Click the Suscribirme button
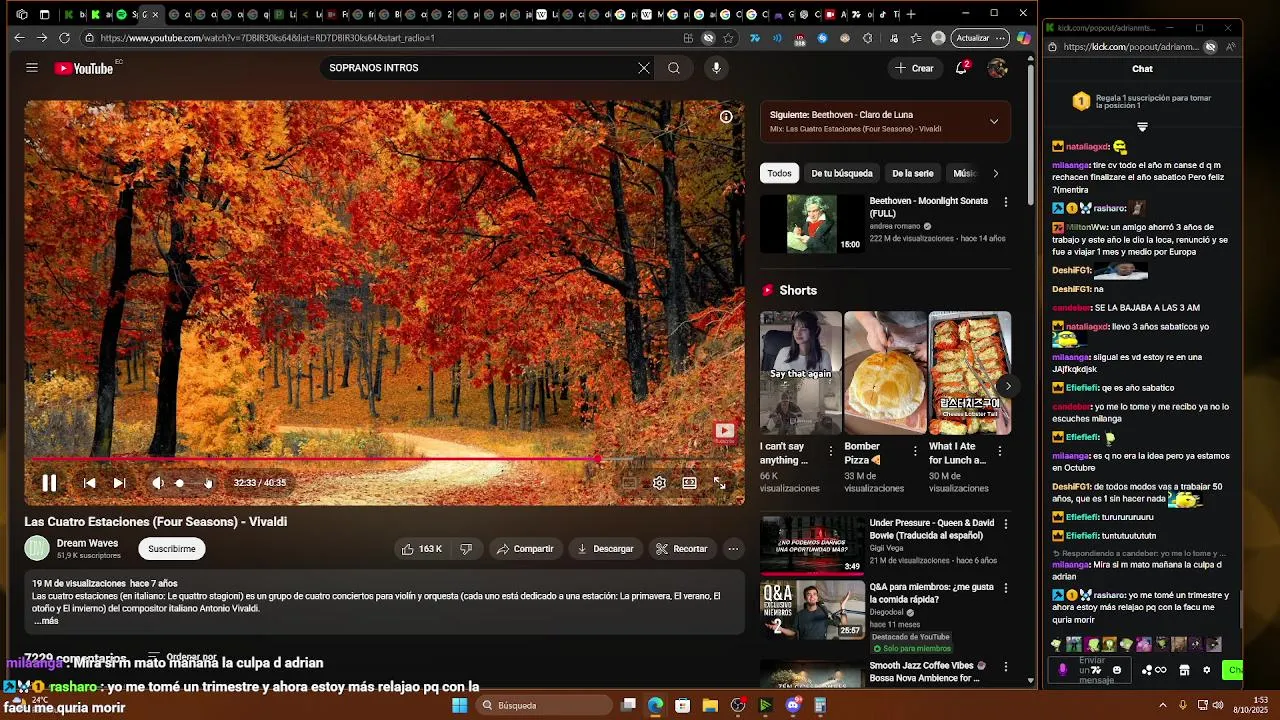 click(172, 548)
